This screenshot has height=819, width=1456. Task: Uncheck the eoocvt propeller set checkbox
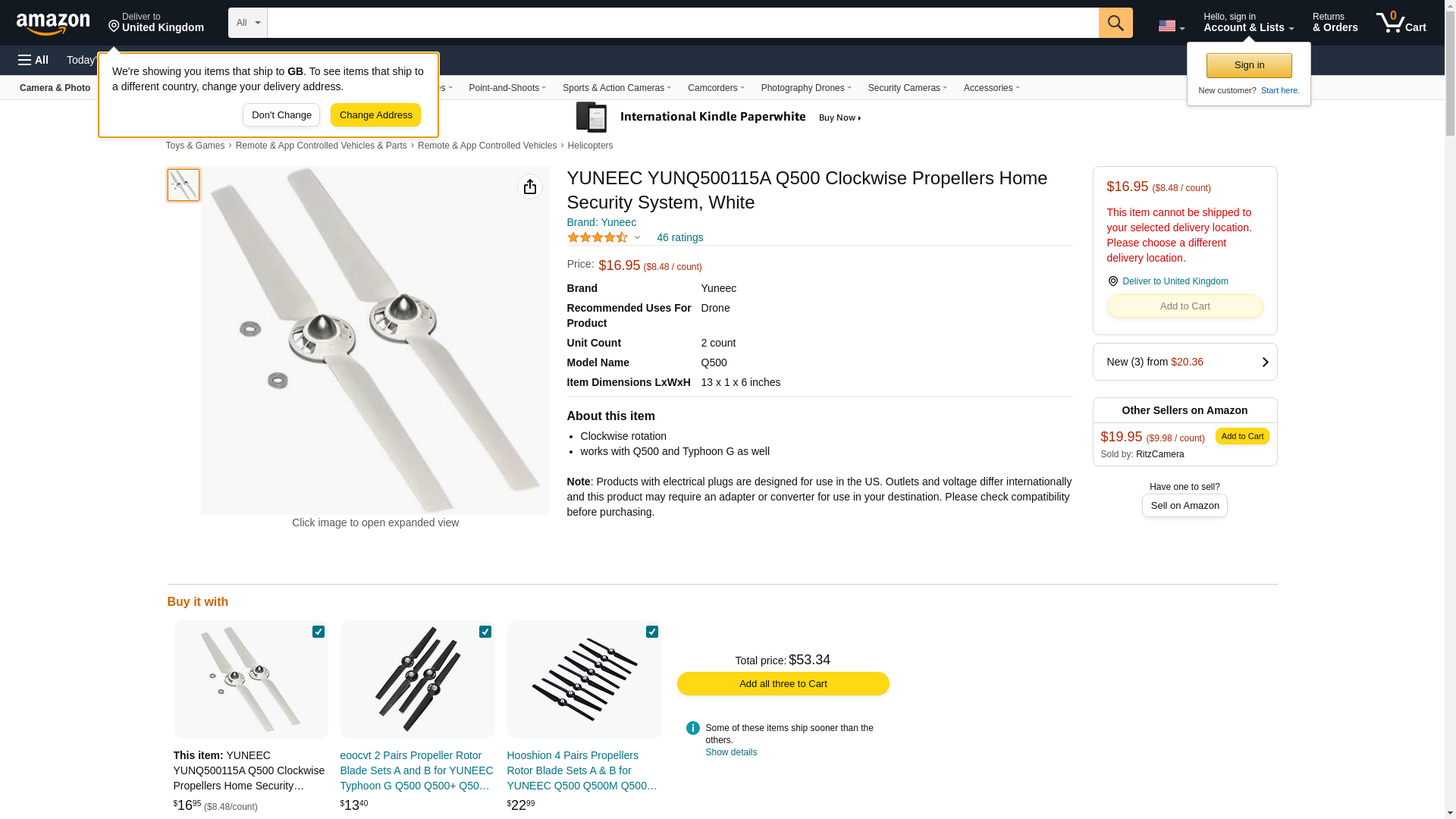click(x=485, y=632)
